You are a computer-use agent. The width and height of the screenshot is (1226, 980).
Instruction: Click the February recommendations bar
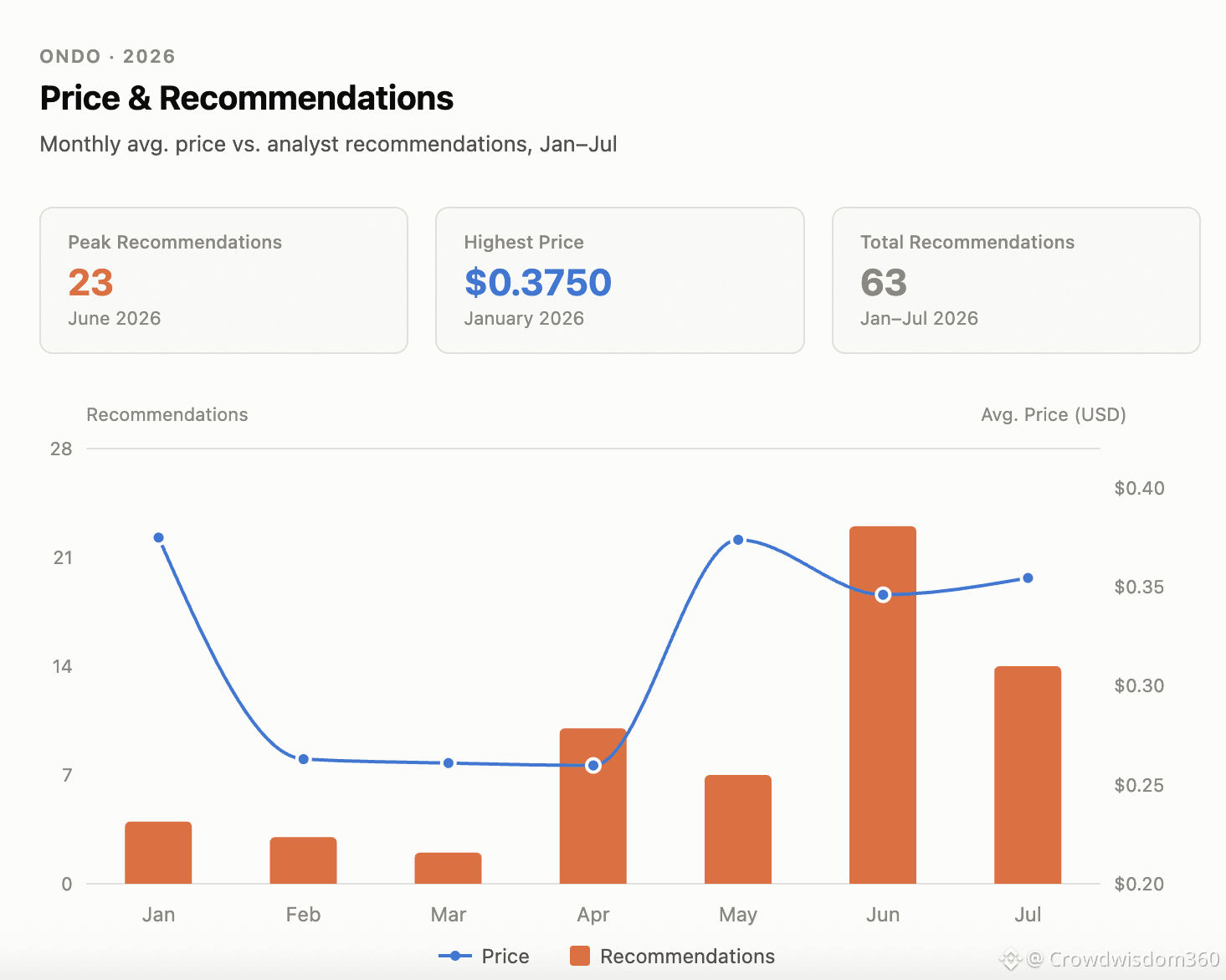pos(303,860)
